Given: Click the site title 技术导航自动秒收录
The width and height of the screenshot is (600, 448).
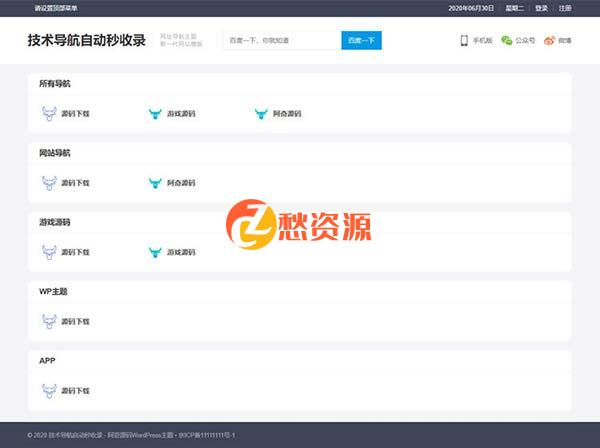Looking at the screenshot, I should (86, 40).
